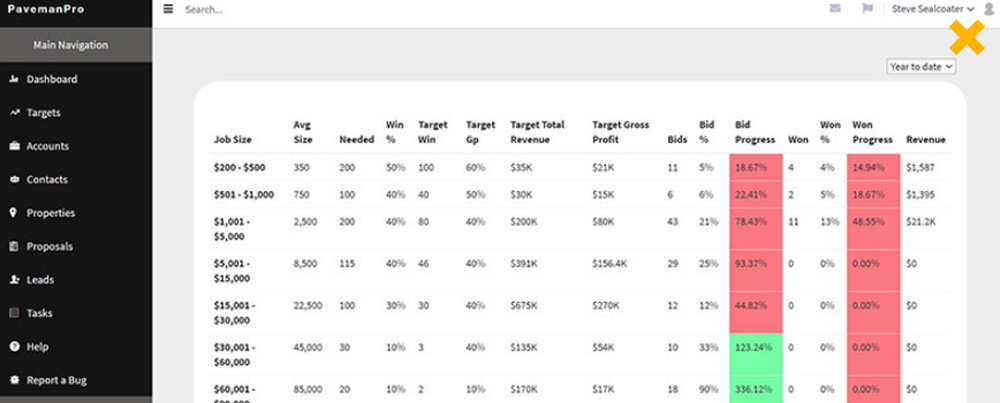Click the Dashboard gauge icon in sidebar
1000x403 pixels.
pos(14,79)
